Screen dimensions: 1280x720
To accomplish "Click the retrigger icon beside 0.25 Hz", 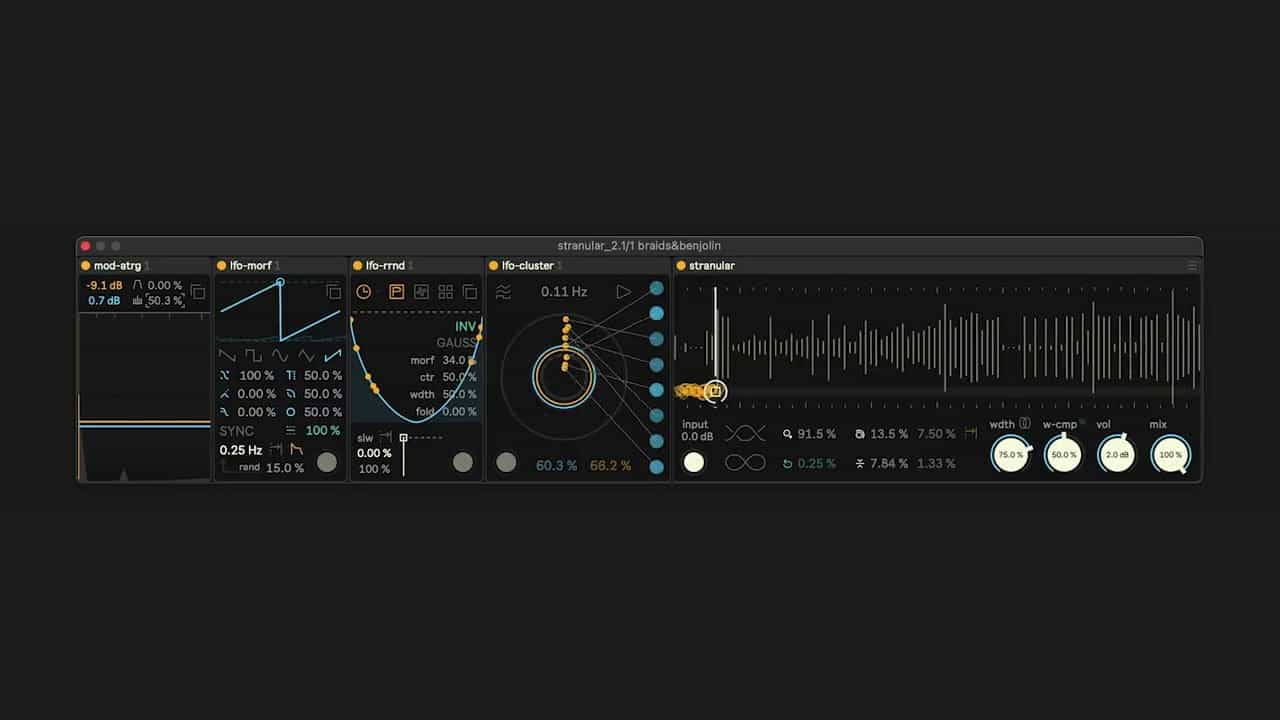I will point(276,450).
